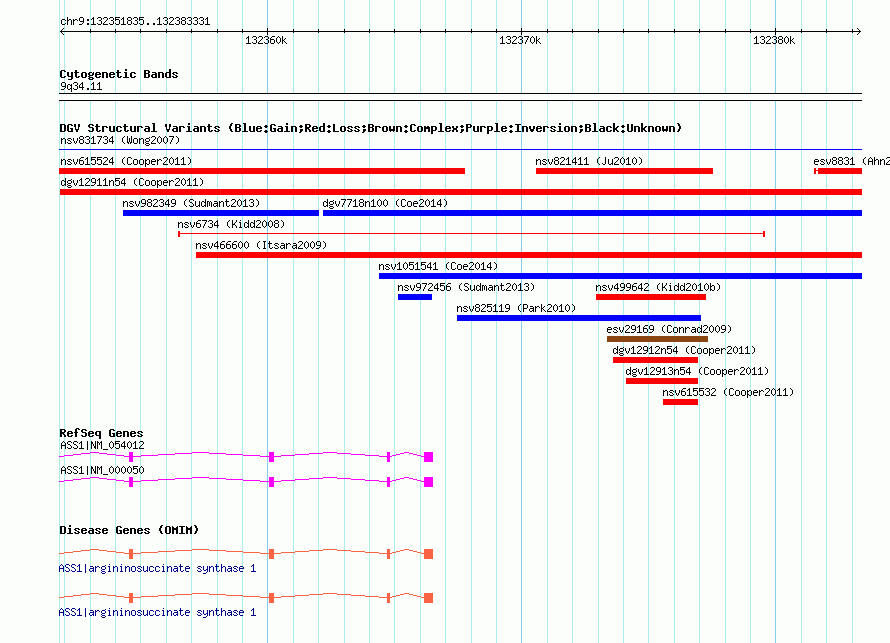The height and width of the screenshot is (643, 890).
Task: Open the esv8831 variant at right edge
Action: point(838,171)
